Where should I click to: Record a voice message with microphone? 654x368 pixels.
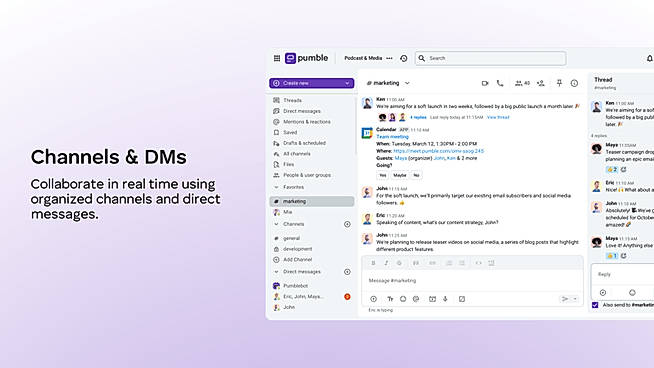click(x=445, y=299)
